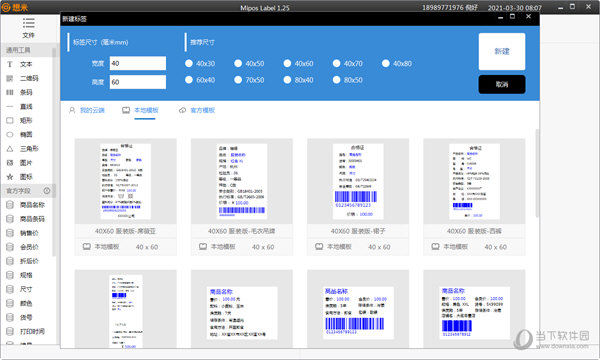Click the account text 18989771976 in title bar
Viewport: 600px width, 360px height.
443,8
